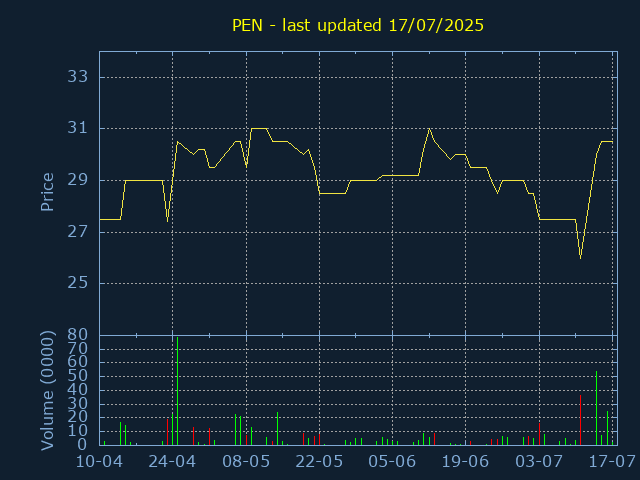Click the 25 price axis label
This screenshot has width=640, height=480.
(x=78, y=282)
